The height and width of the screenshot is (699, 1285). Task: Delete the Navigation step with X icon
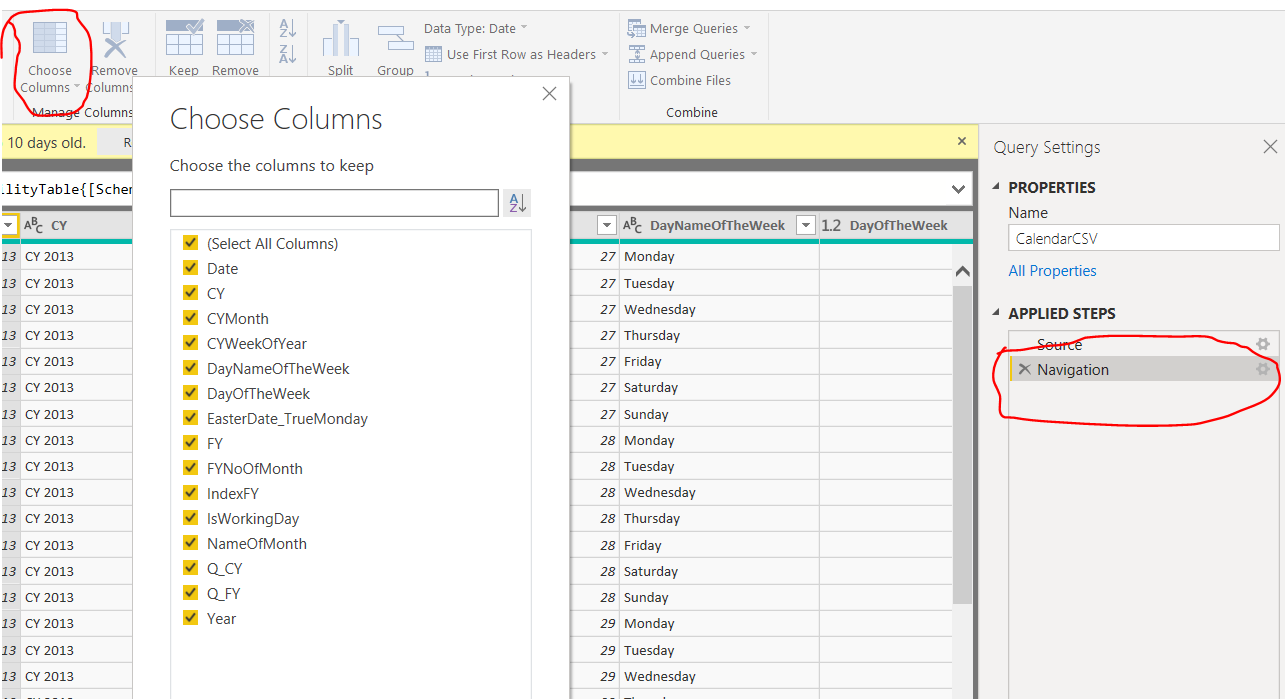[x=1024, y=370]
